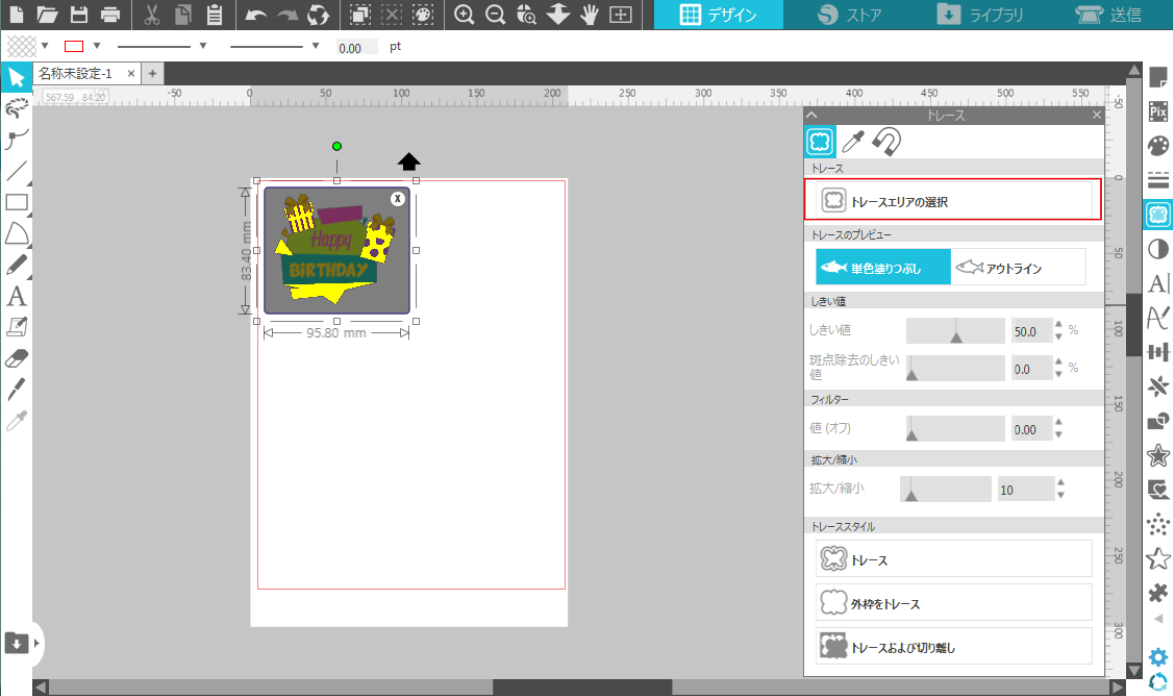The width and height of the screenshot is (1173, 696).
Task: Expand the library side drawer arrow
Action: pyautogui.click(x=36, y=643)
